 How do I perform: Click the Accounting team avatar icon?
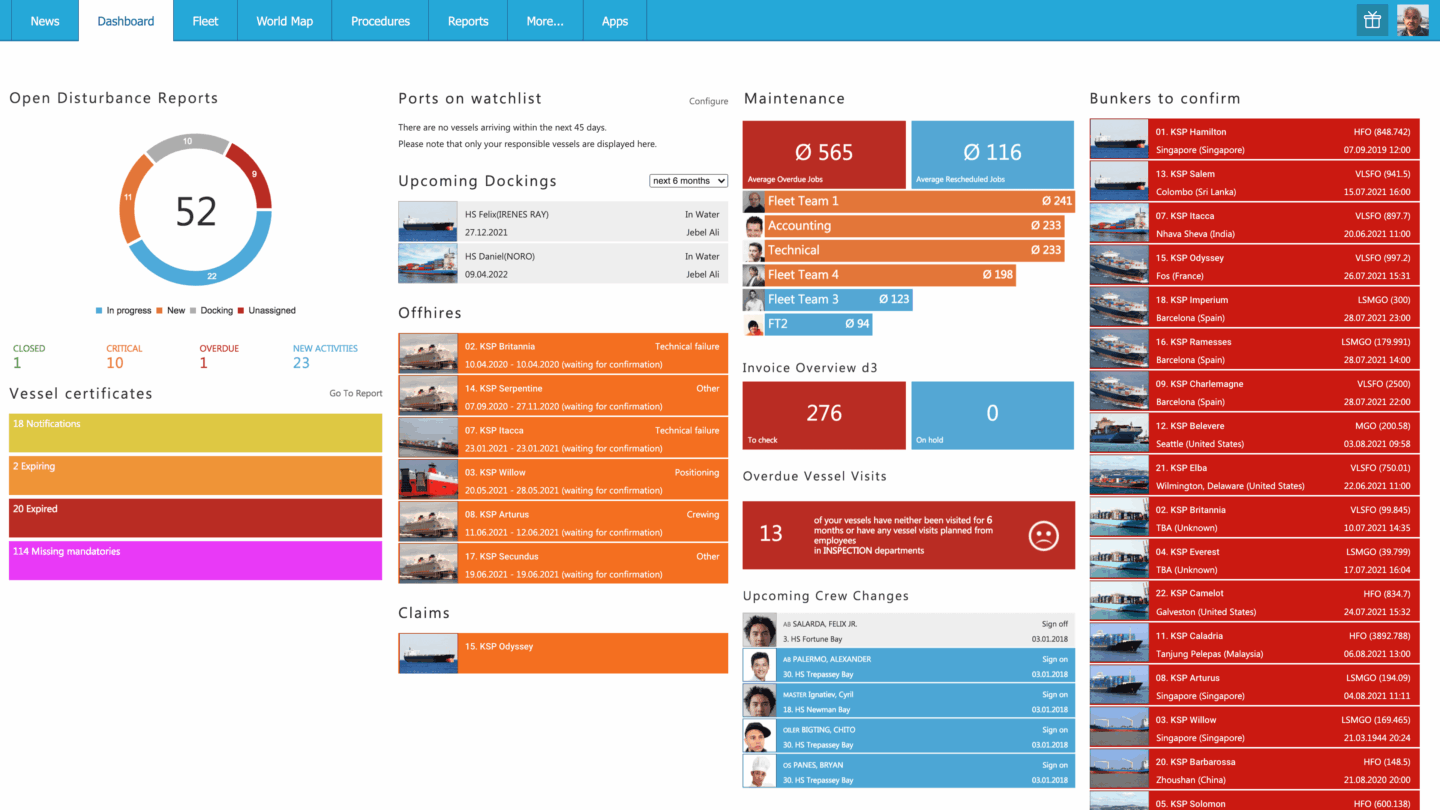[754, 226]
